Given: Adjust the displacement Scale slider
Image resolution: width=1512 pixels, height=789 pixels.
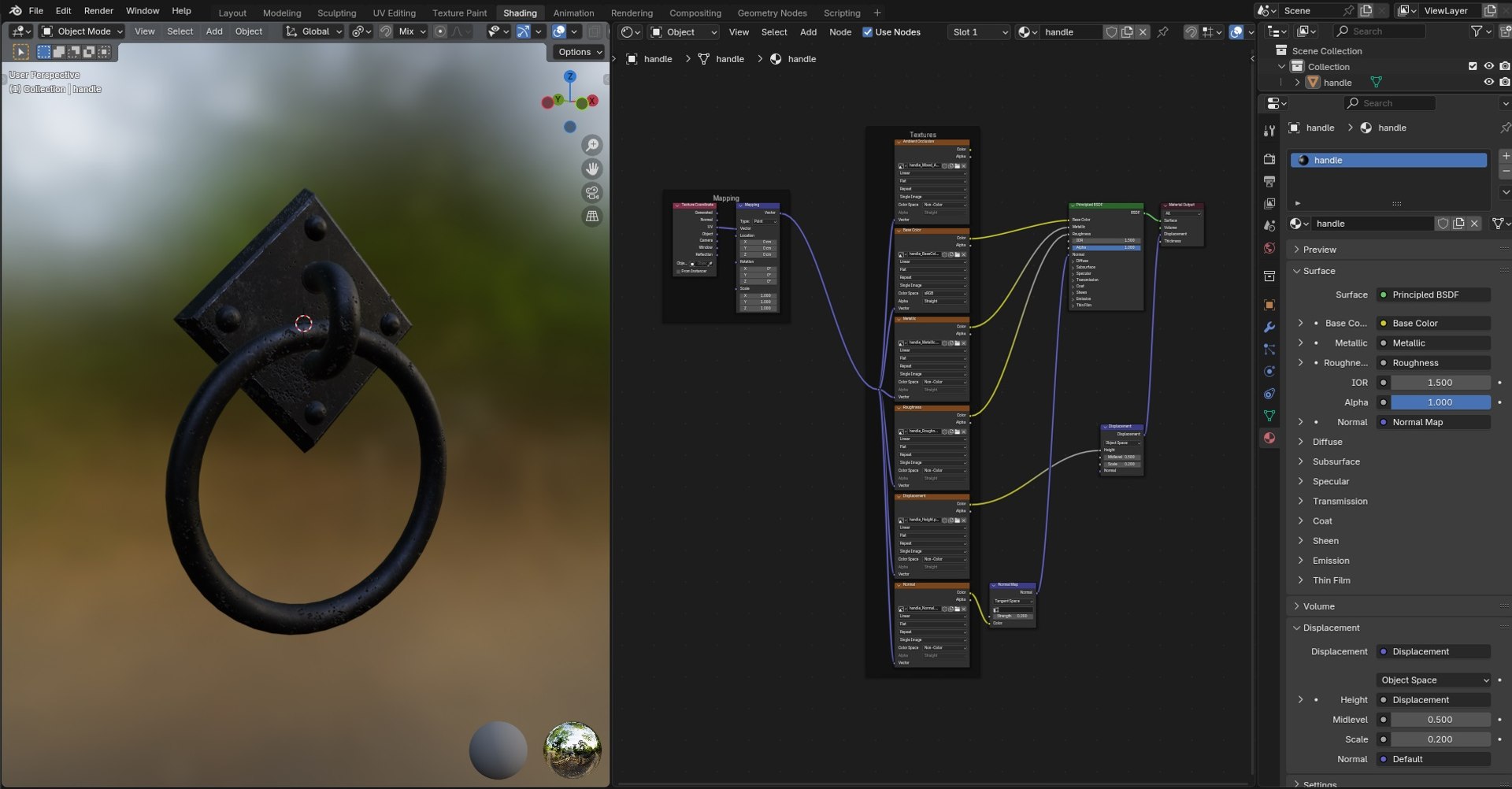Looking at the screenshot, I should coord(1440,739).
